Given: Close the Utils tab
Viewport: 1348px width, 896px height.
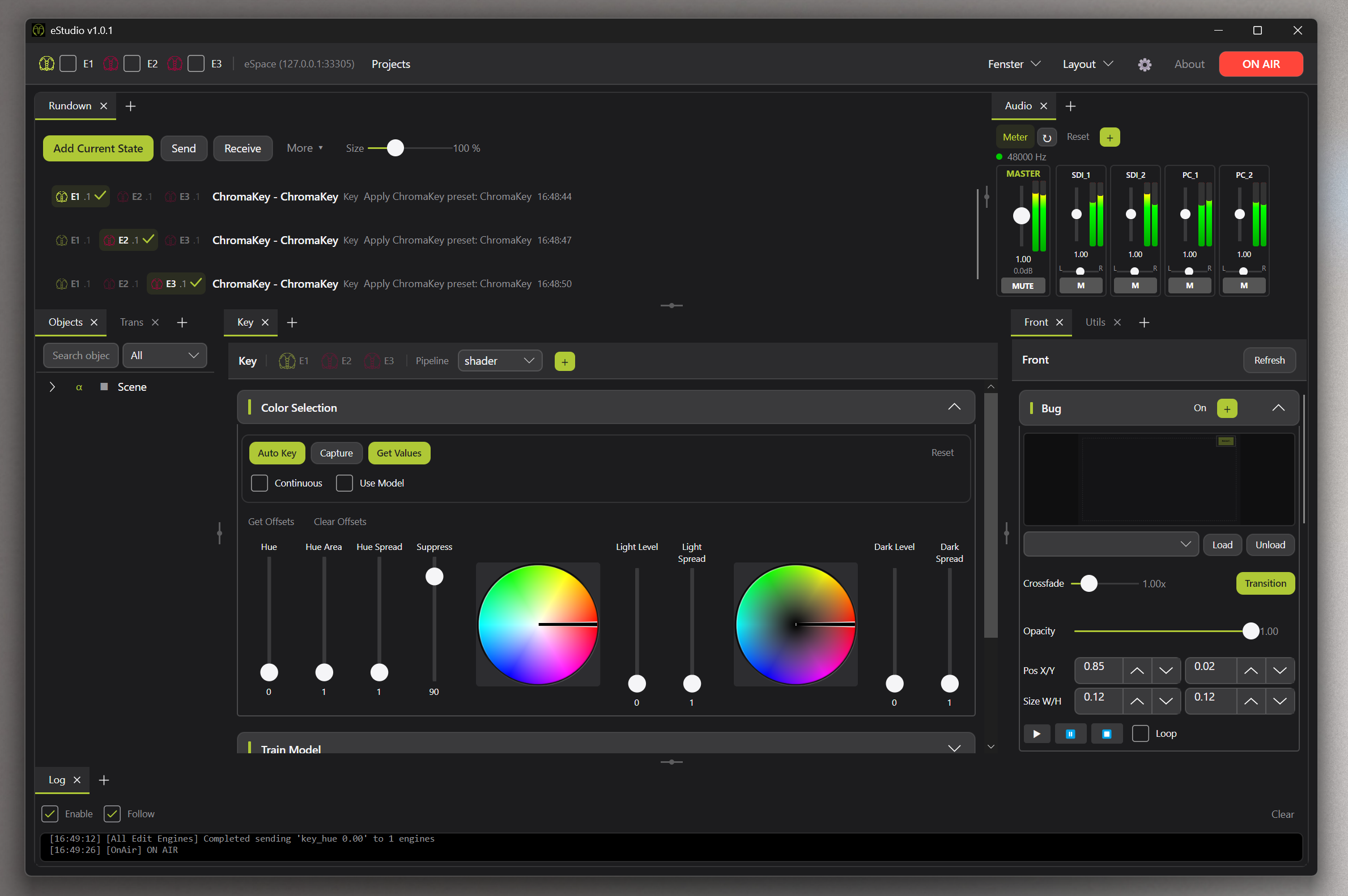Looking at the screenshot, I should [1117, 322].
